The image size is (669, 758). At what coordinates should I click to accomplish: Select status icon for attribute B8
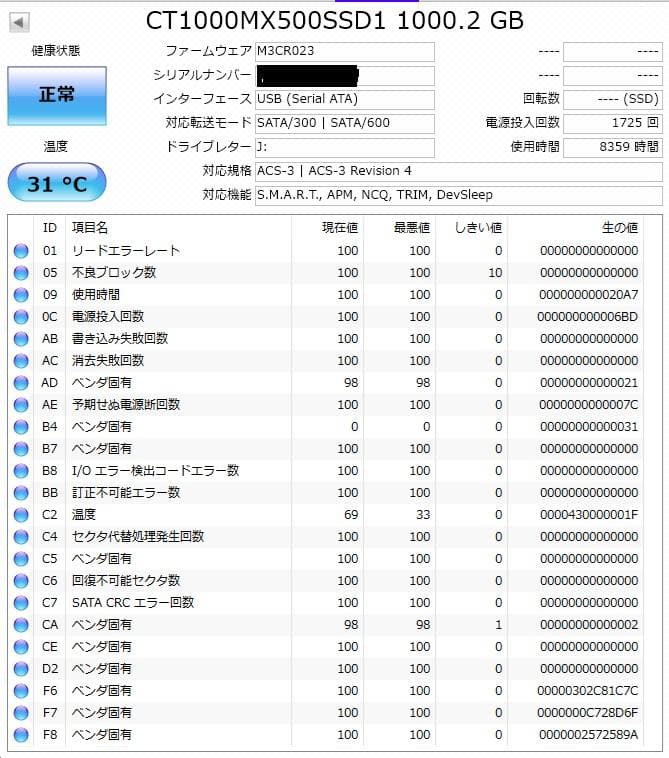21,471
